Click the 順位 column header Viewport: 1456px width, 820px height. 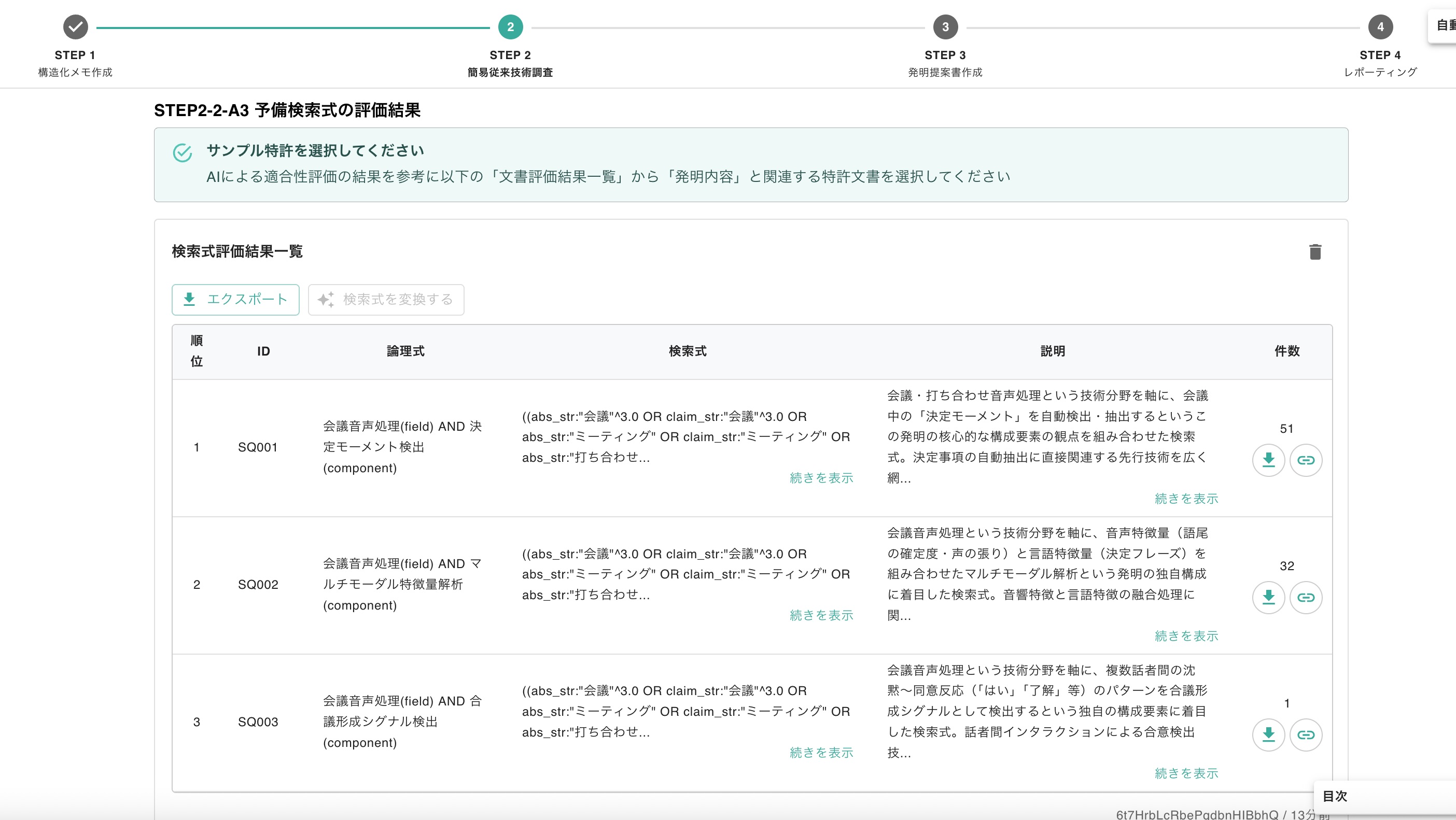(197, 351)
